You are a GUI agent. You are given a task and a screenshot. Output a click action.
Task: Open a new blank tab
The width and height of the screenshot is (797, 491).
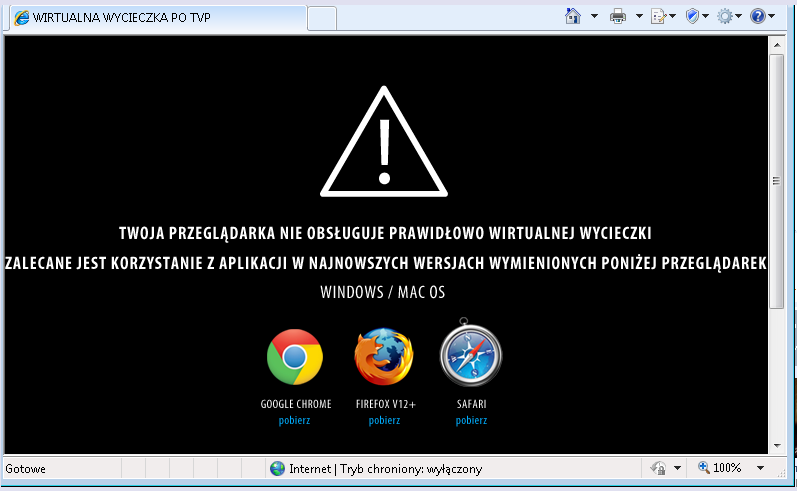coord(322,18)
